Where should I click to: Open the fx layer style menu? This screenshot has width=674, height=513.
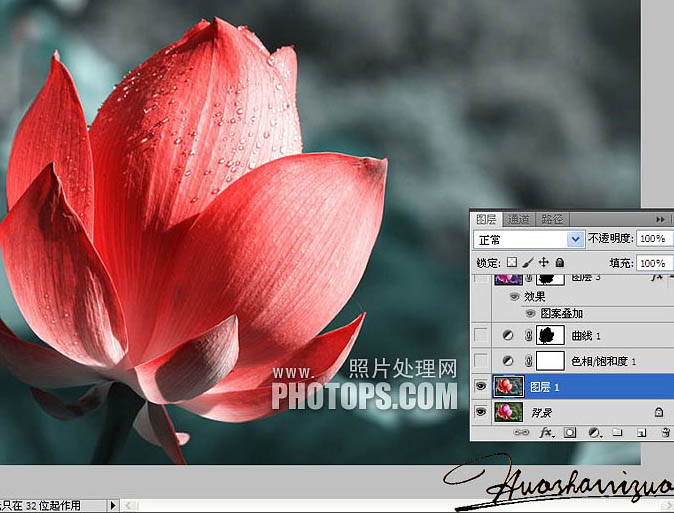547,433
